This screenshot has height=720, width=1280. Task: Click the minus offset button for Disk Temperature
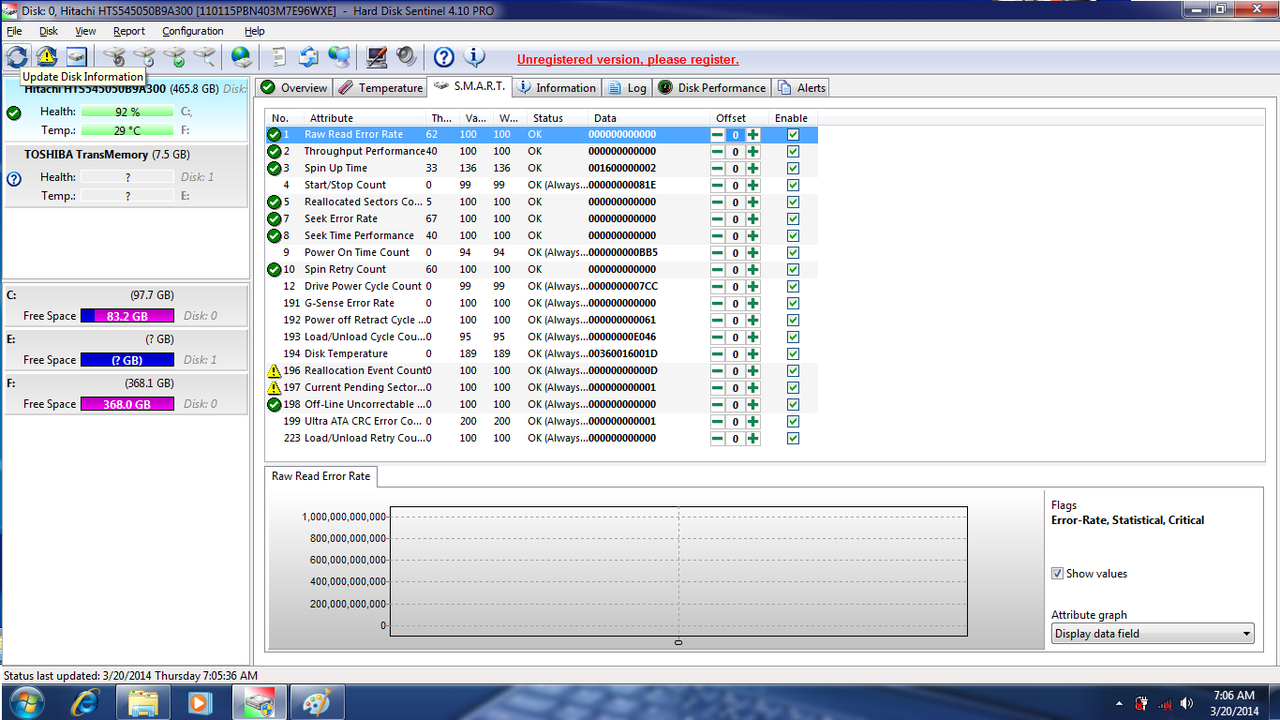[718, 354]
